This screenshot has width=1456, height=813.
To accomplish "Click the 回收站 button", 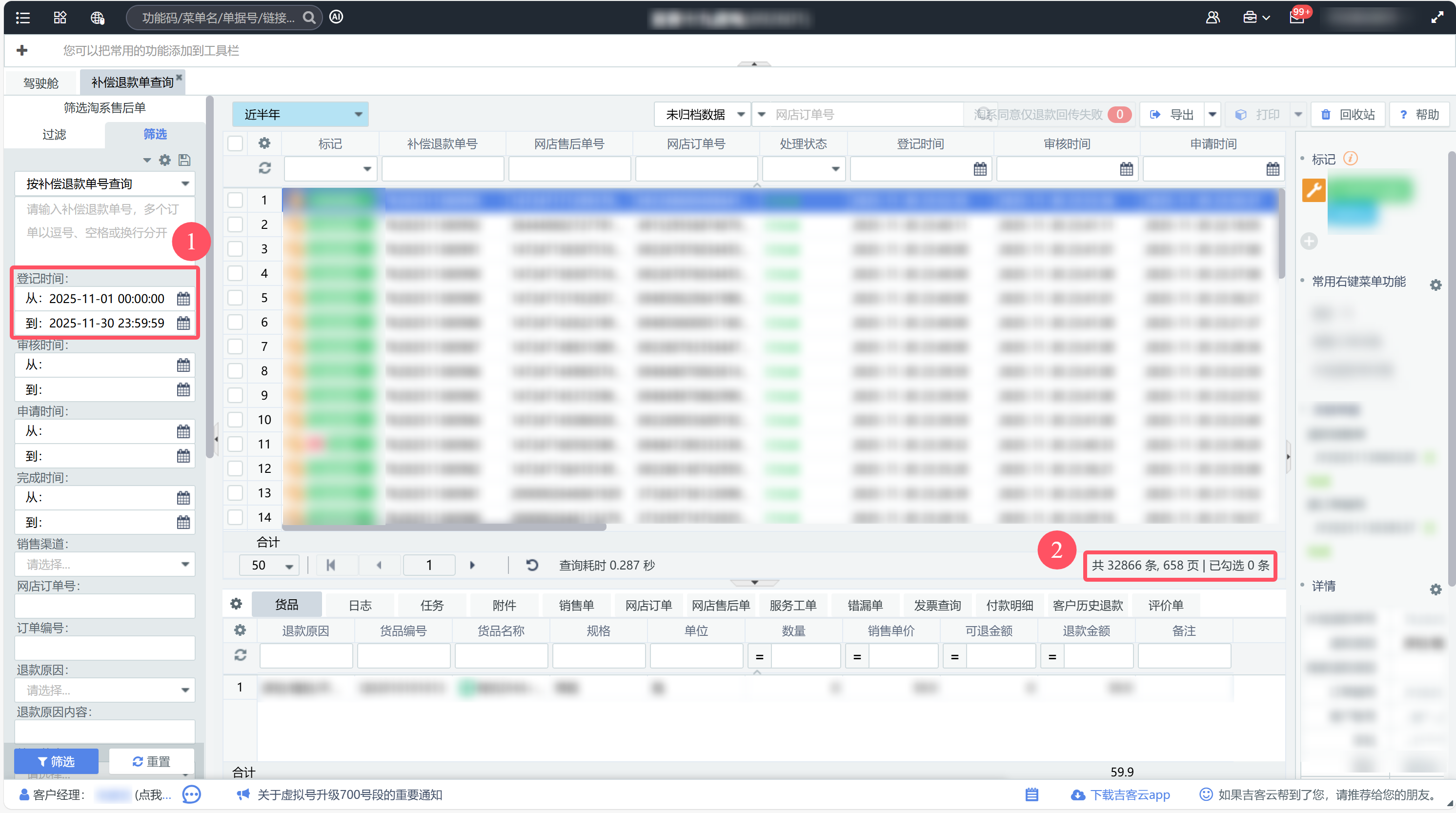I will click(1348, 114).
